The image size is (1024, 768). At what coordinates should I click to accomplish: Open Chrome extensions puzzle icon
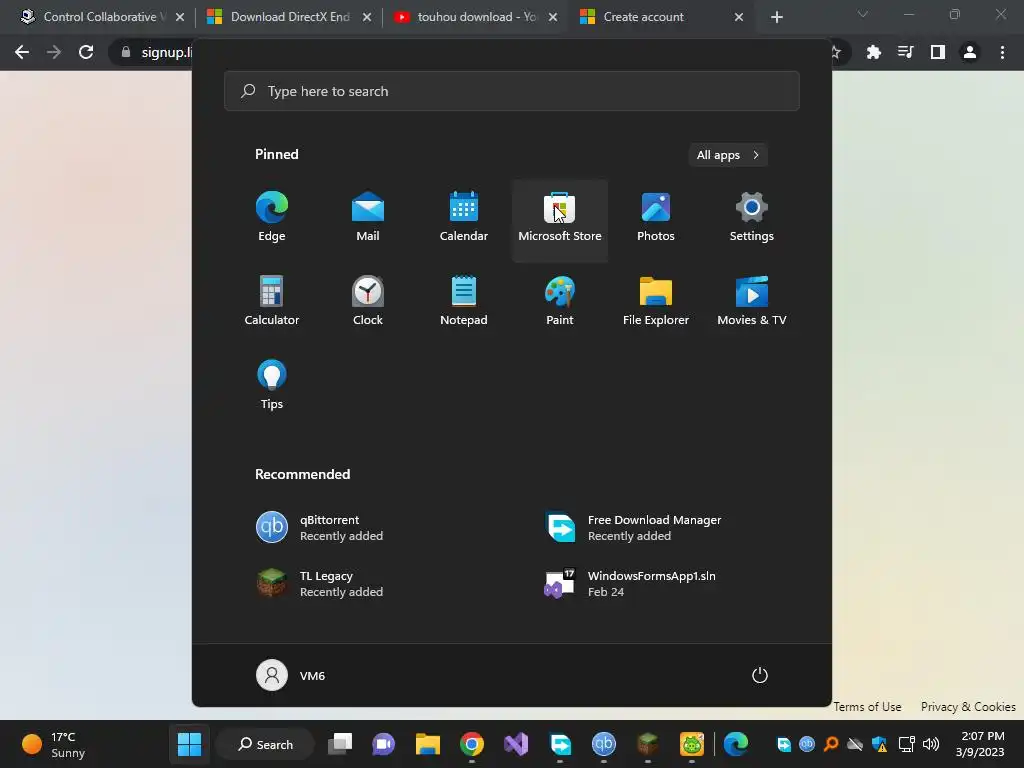(x=874, y=52)
